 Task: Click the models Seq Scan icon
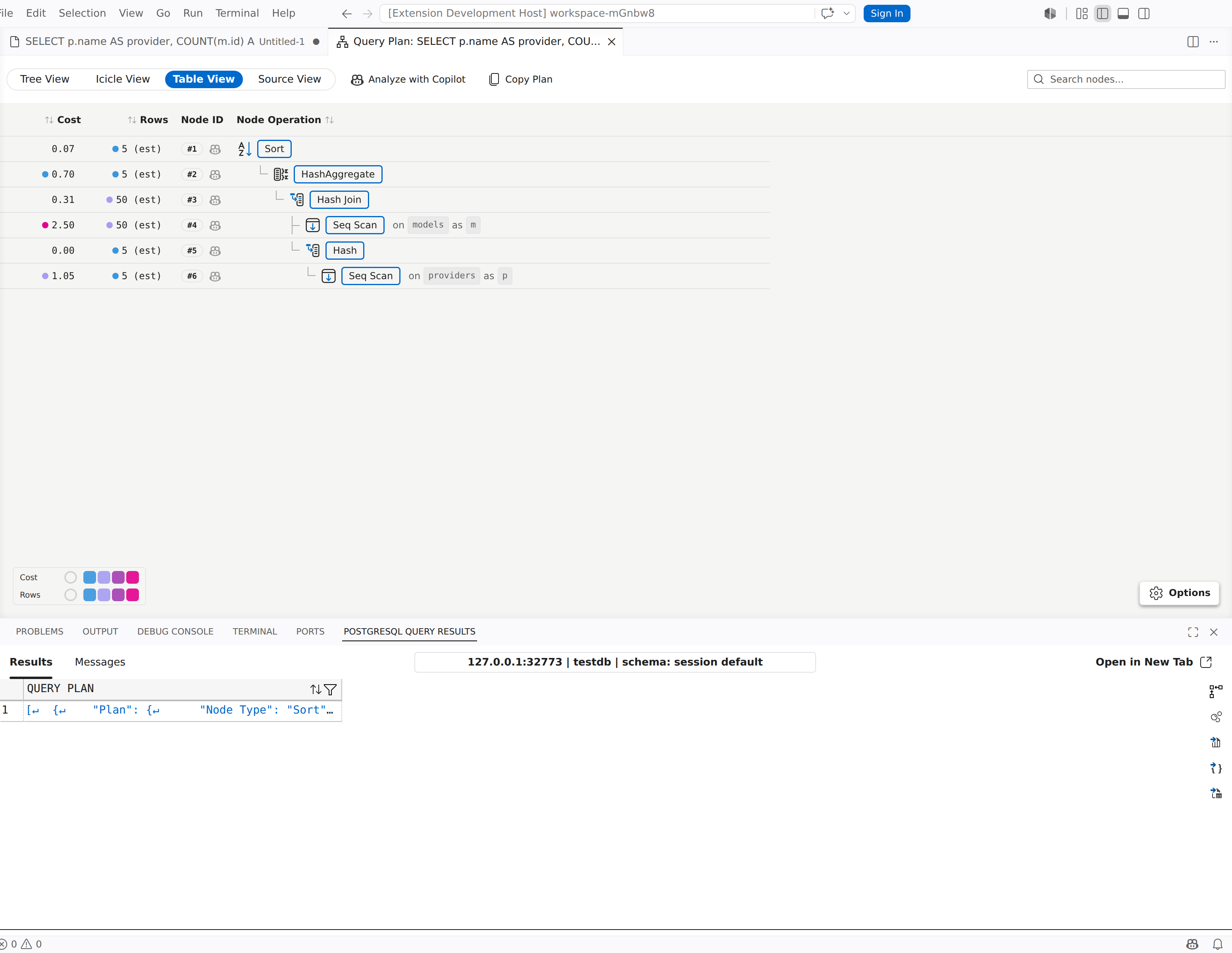point(312,225)
